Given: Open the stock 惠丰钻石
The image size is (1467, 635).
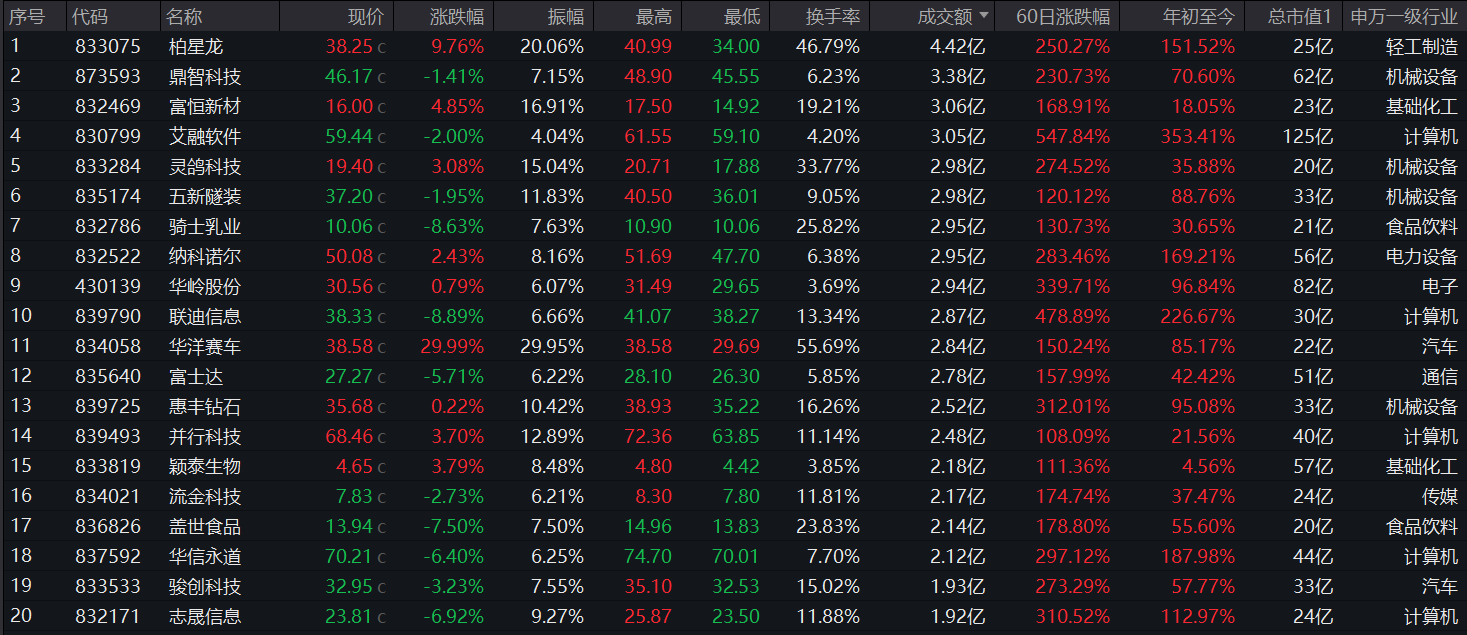Looking at the screenshot, I should coord(205,406).
